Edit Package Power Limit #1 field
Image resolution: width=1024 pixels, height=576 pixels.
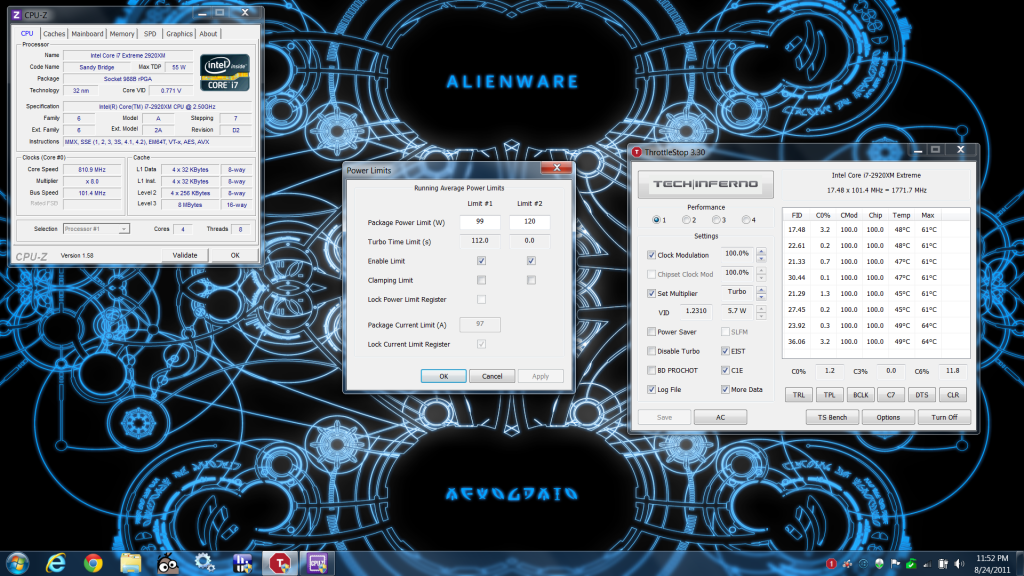480,222
